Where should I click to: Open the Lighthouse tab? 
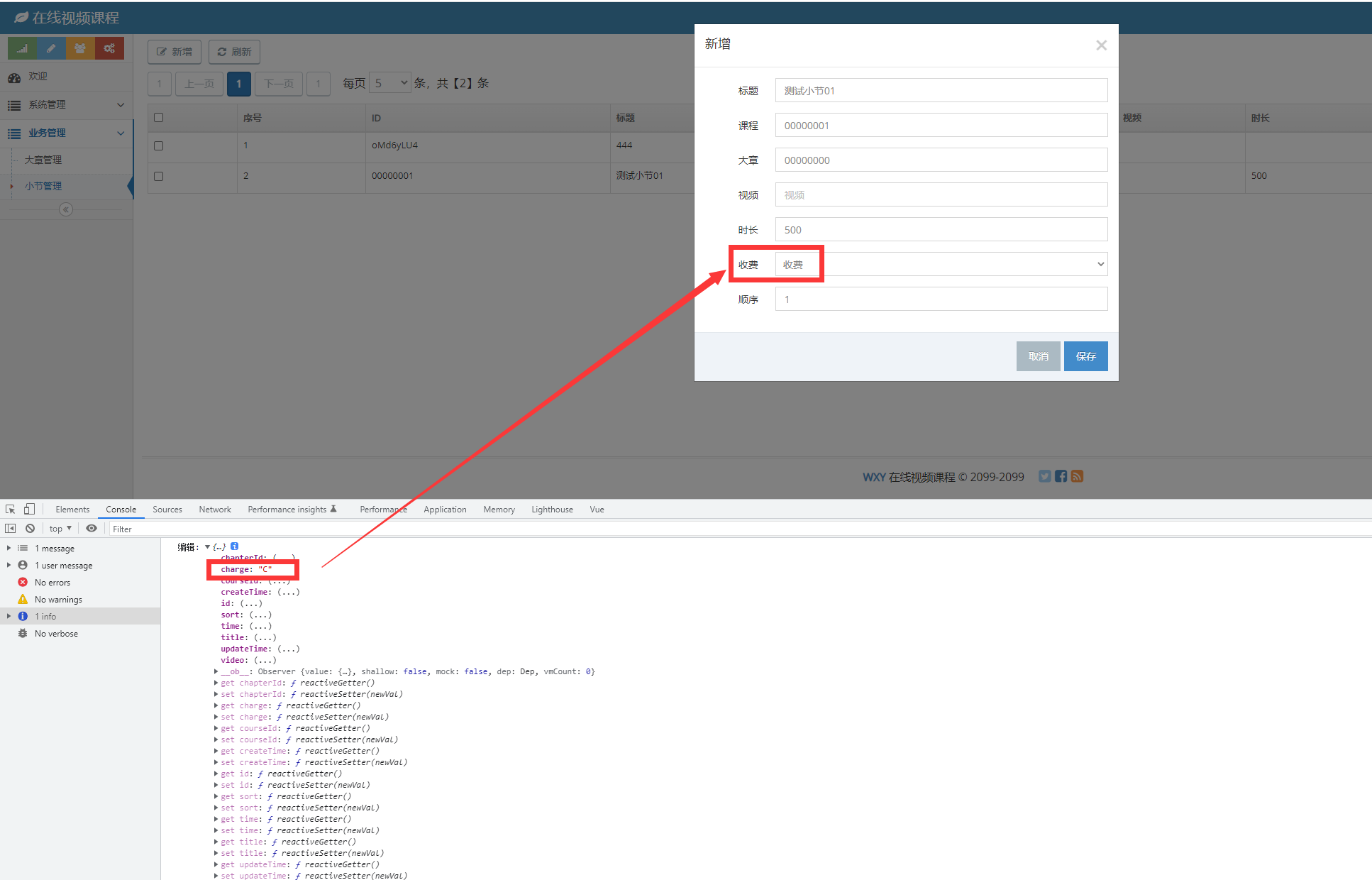coord(552,510)
